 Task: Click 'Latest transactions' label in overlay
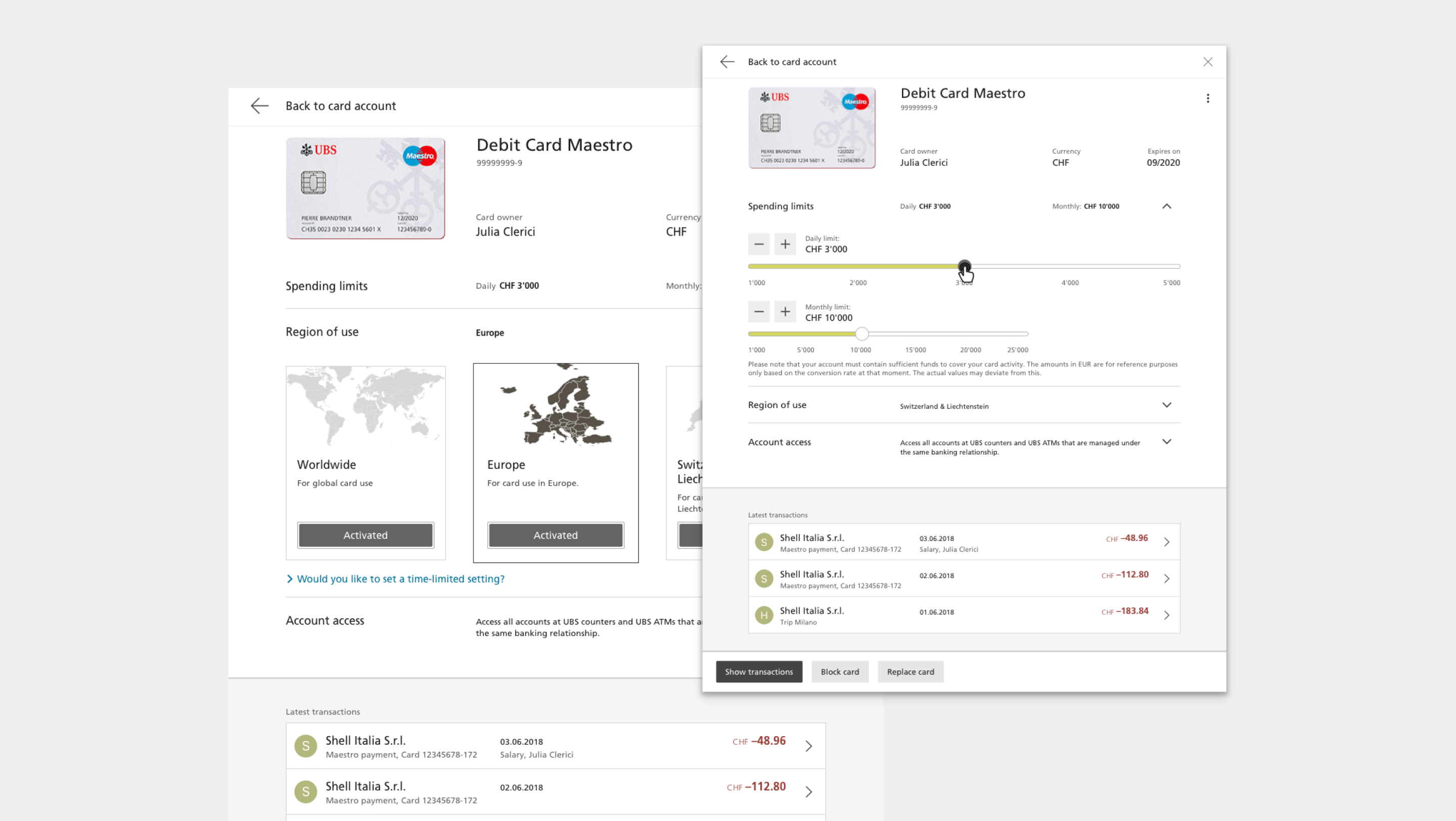pos(777,515)
